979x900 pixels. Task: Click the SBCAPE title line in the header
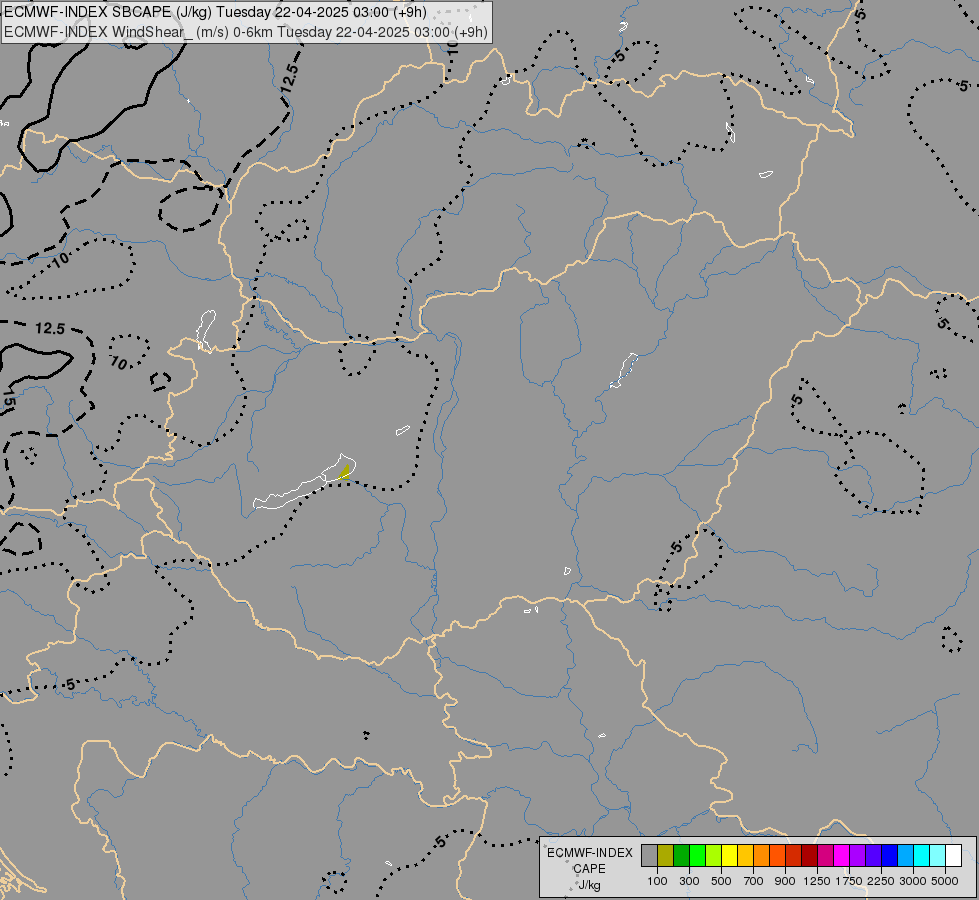pos(215,12)
